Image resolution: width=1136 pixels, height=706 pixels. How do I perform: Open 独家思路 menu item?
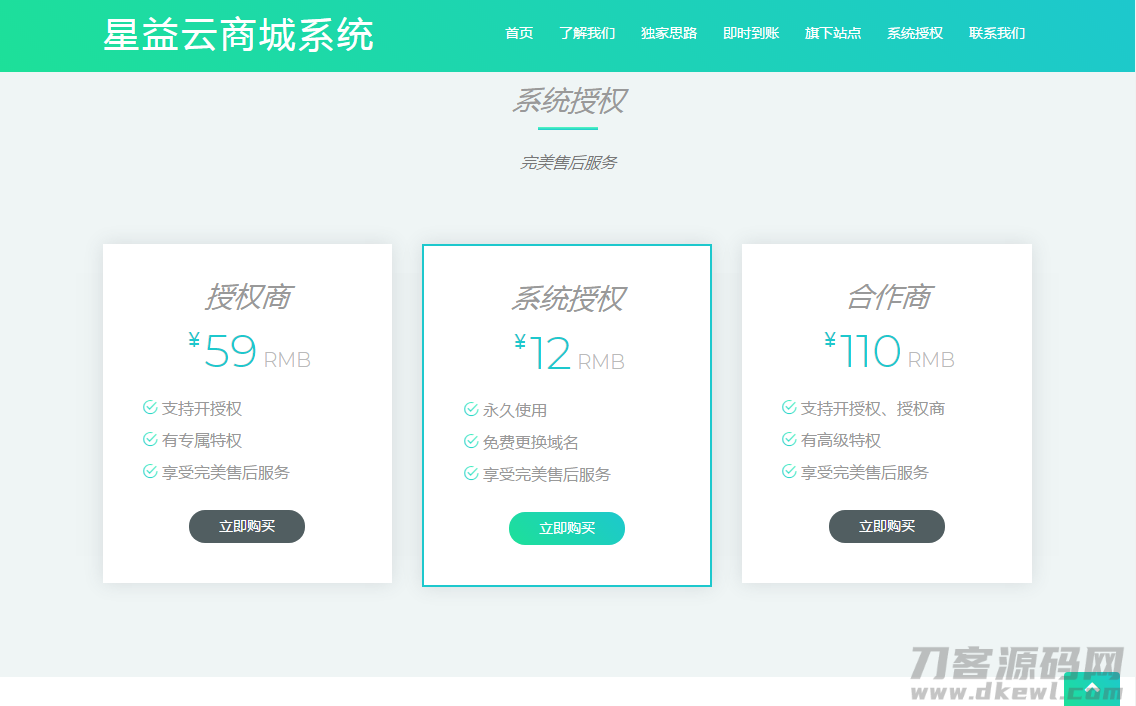[x=669, y=33]
